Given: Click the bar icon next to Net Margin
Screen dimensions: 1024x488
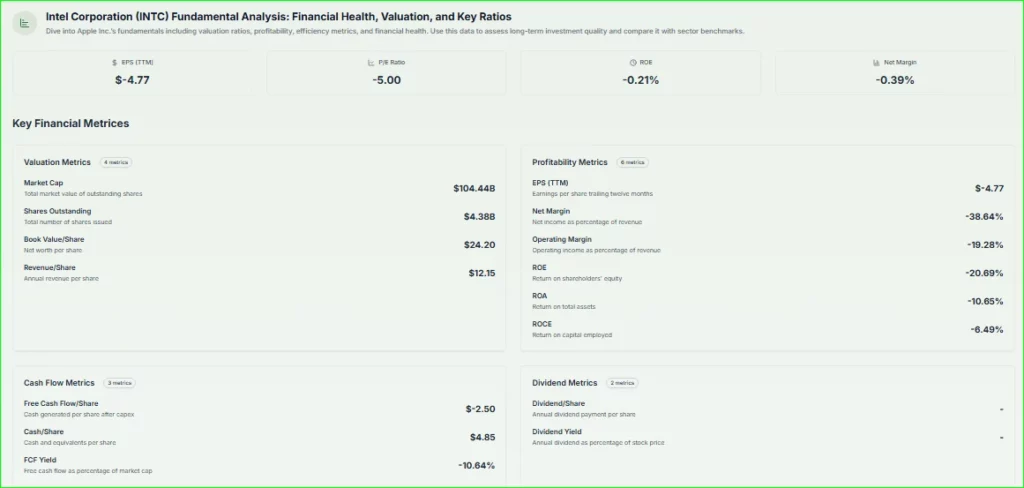Looking at the screenshot, I should (876, 62).
